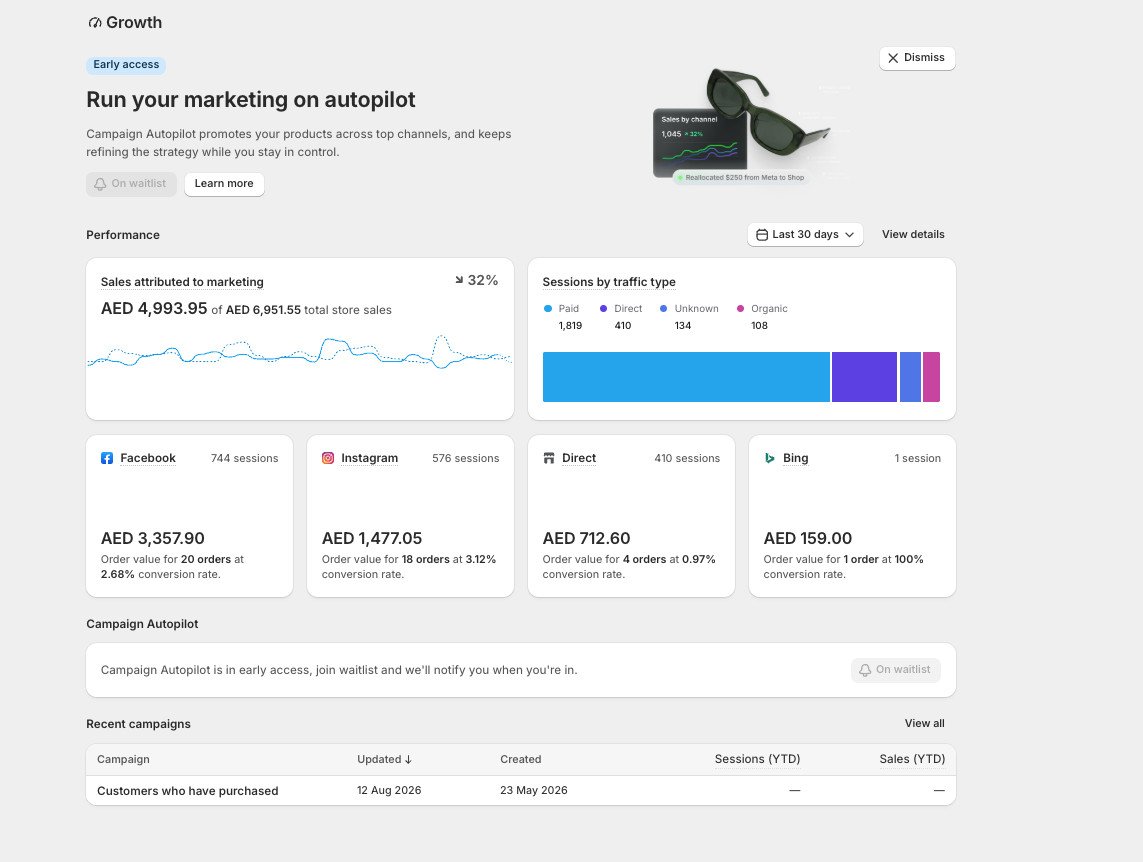Open the Instagram channel link
Screen dimensions: 1143x862
coord(370,458)
